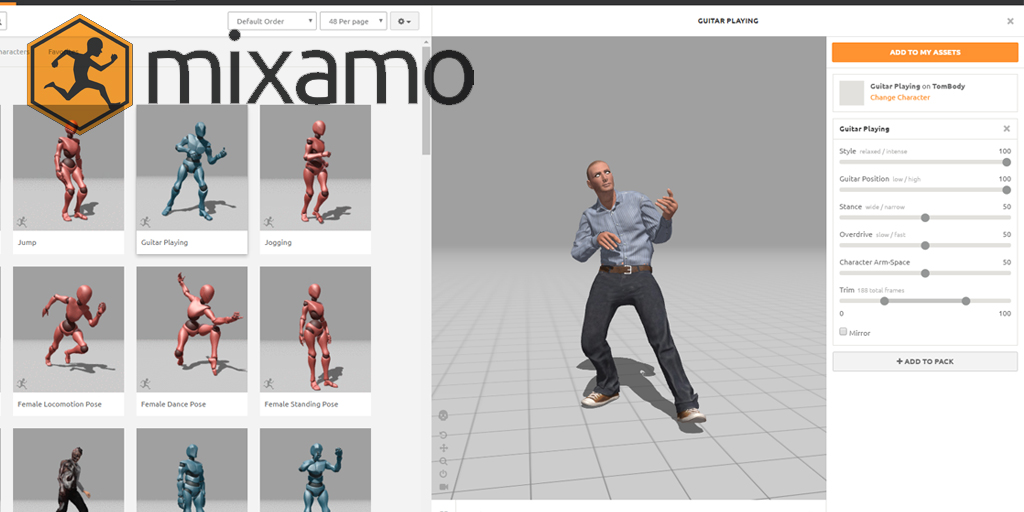This screenshot has width=1024, height=512.
Task: Open the gear settings dropdown in toolbar
Action: (404, 21)
